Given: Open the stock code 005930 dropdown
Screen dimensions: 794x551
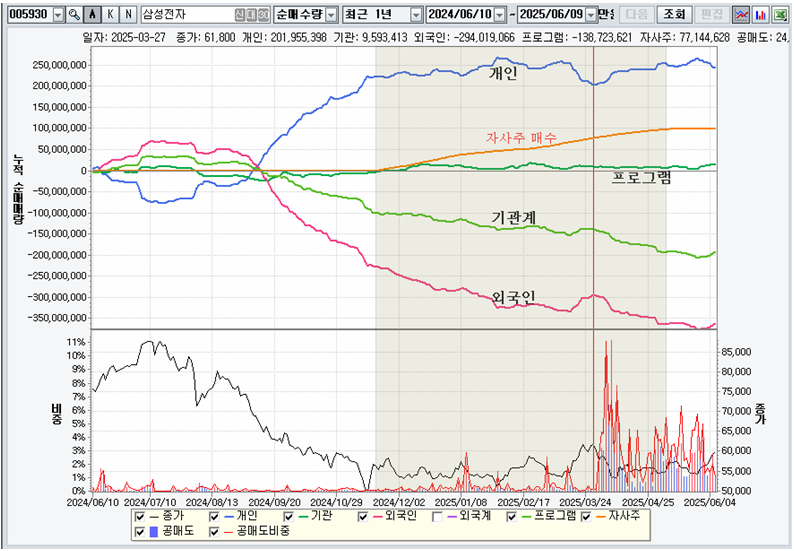Looking at the screenshot, I should (58, 15).
